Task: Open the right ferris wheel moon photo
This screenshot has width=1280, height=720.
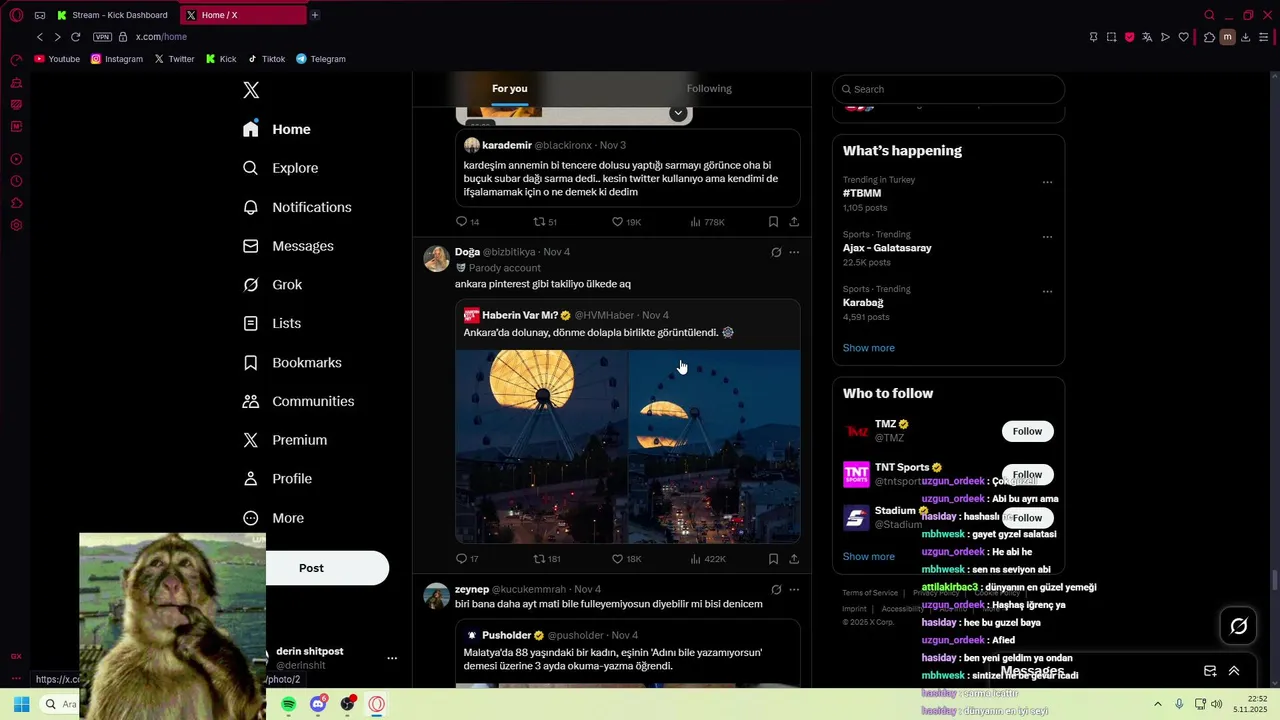Action: [x=714, y=446]
